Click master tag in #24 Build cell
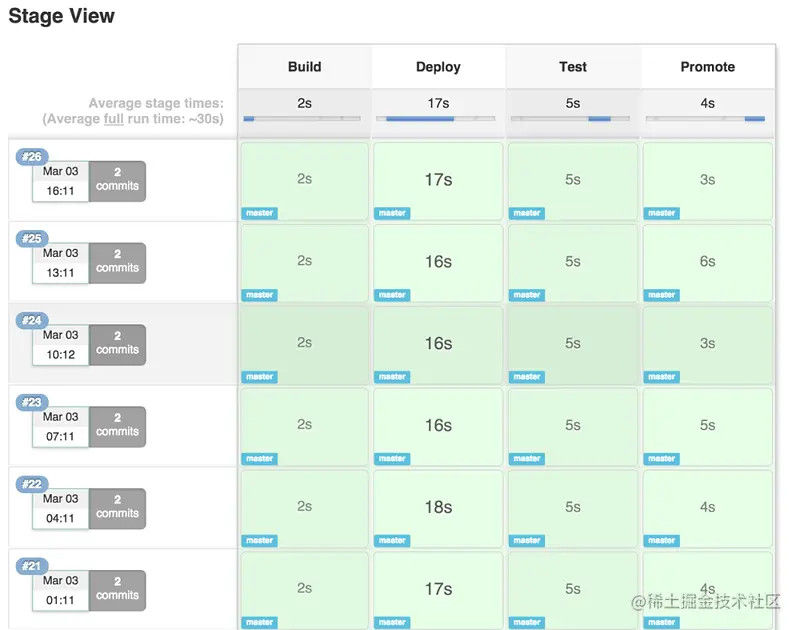The image size is (800, 630). pyautogui.click(x=259, y=377)
